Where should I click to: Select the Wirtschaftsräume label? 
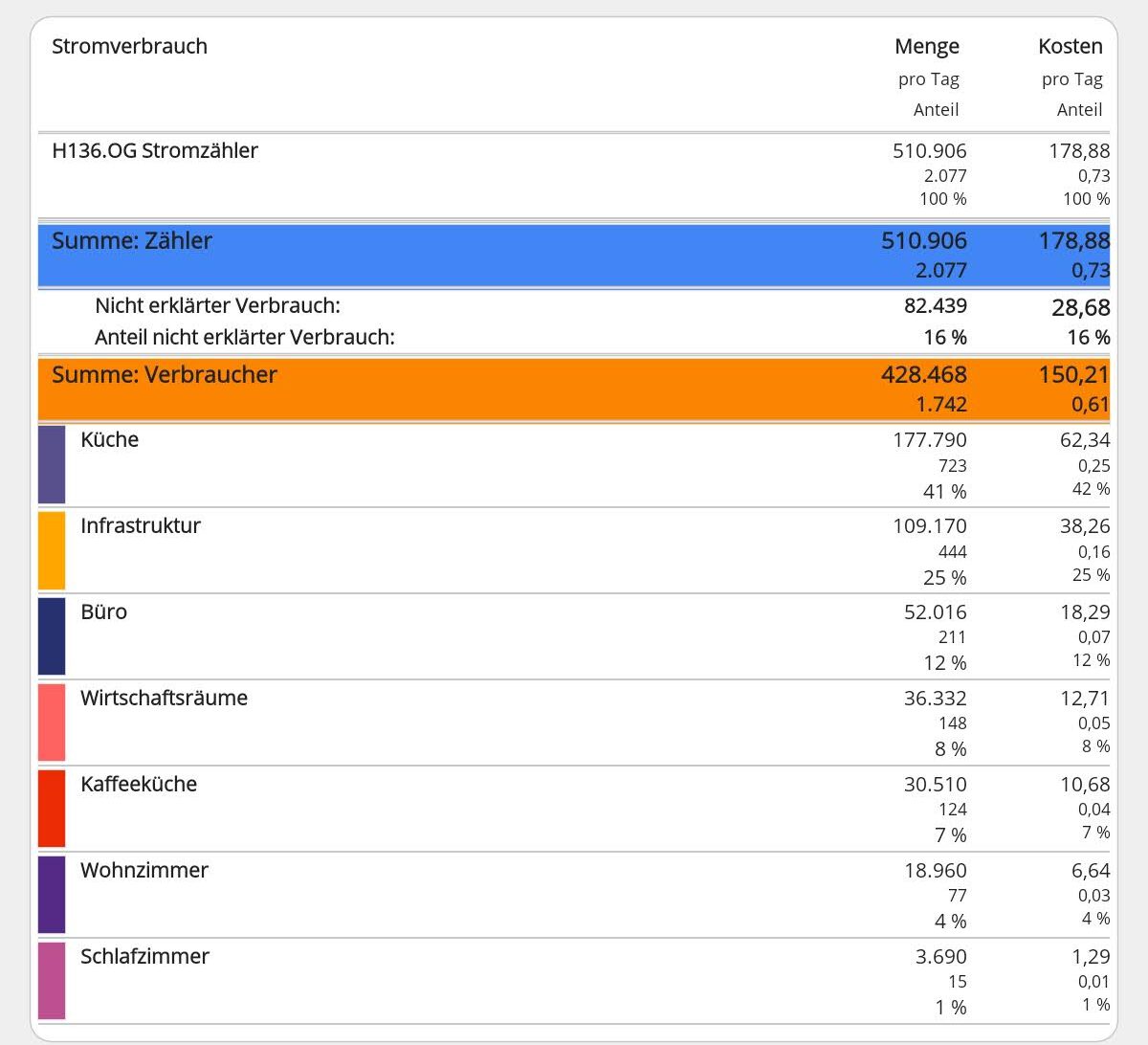(x=164, y=699)
